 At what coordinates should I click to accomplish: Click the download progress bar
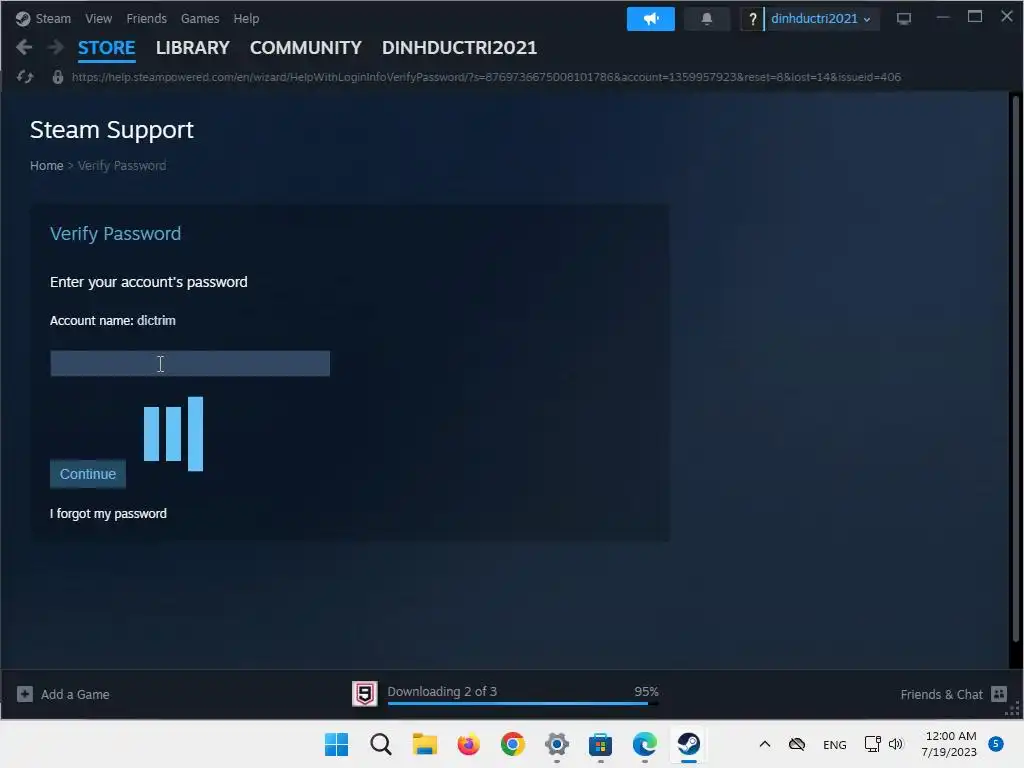click(x=522, y=704)
